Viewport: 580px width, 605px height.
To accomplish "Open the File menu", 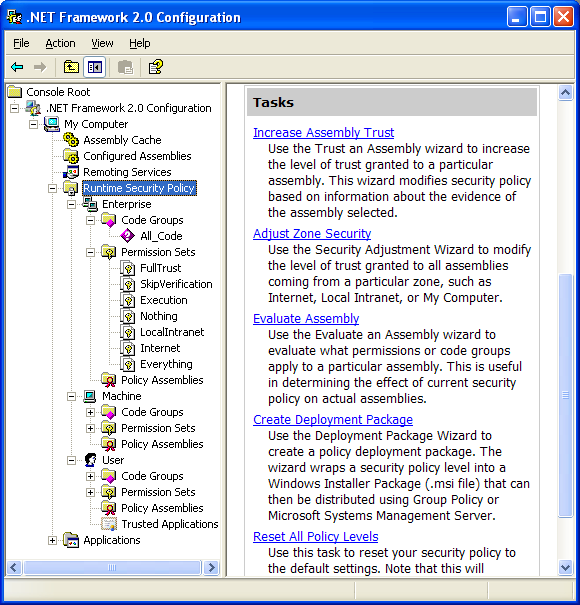I will click(21, 43).
